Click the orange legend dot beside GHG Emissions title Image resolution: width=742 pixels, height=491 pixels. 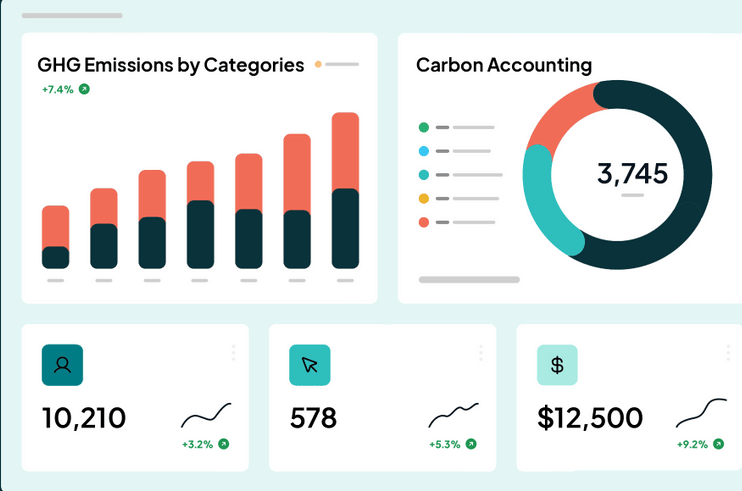[x=318, y=64]
